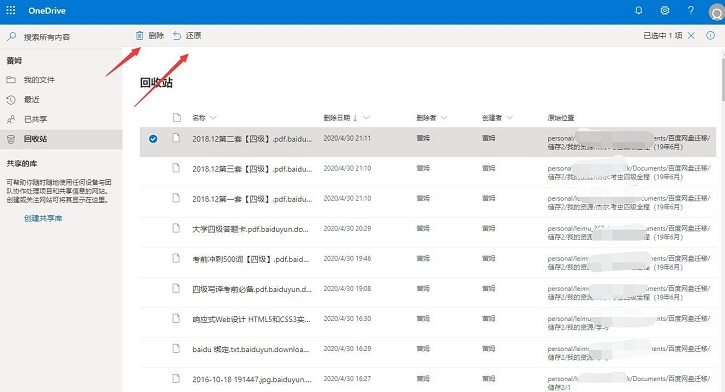Screen dimensions: 725x392
Task: Click the 删除 delete button
Action: tap(150, 36)
